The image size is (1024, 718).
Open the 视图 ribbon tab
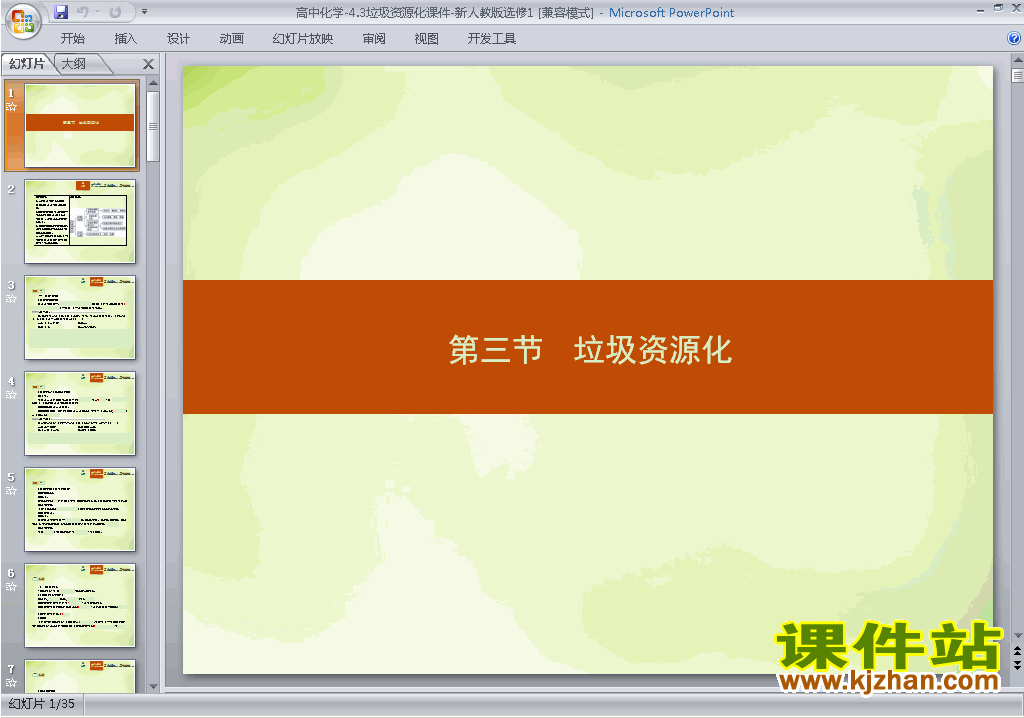tap(426, 39)
